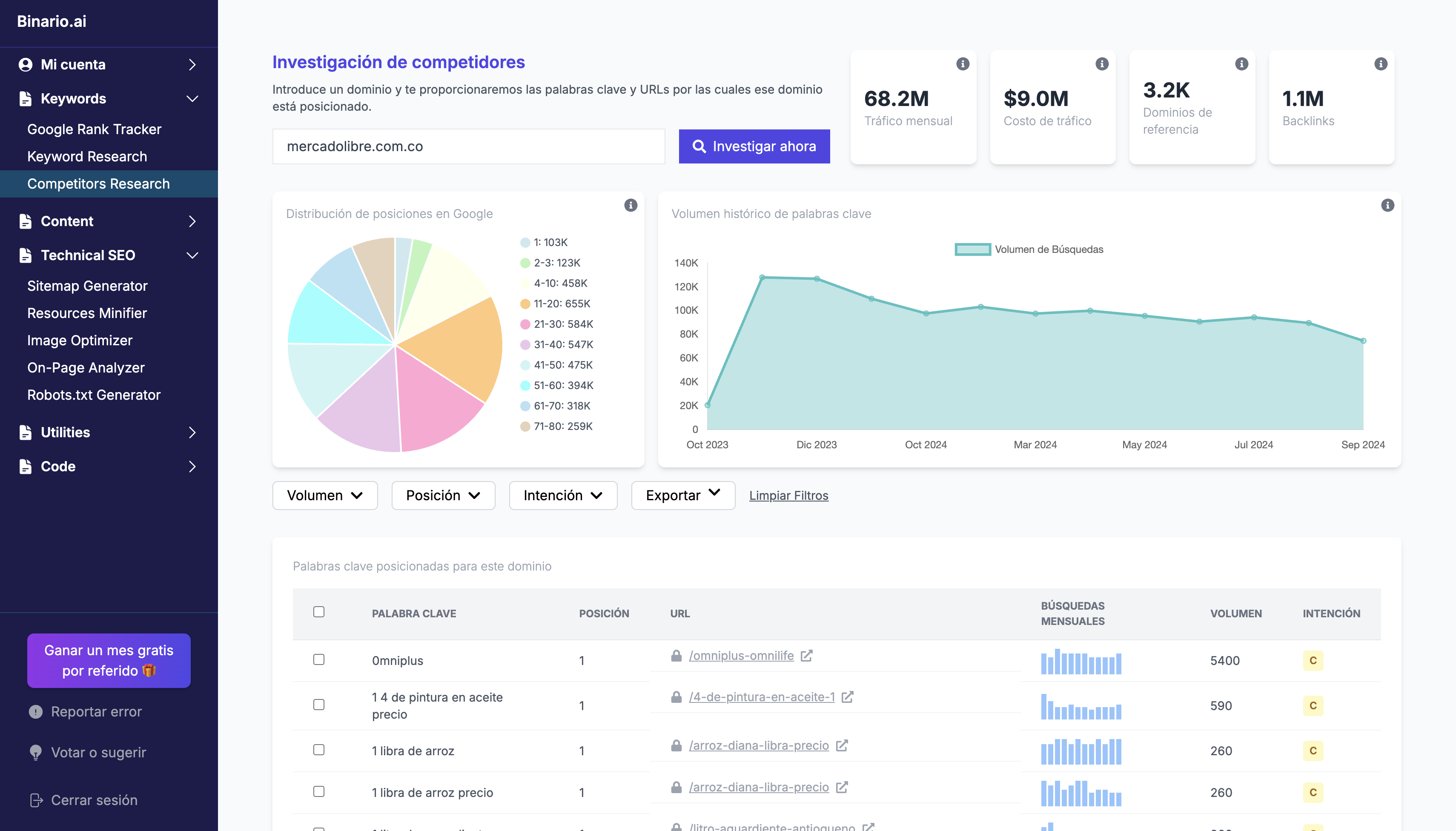
Task: Open the Posición filter dropdown
Action: [443, 496]
